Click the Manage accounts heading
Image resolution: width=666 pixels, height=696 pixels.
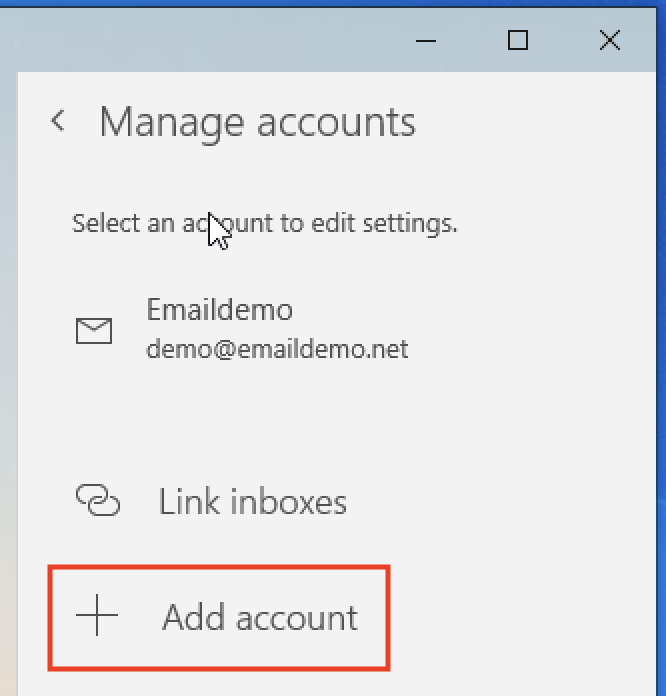point(257,122)
